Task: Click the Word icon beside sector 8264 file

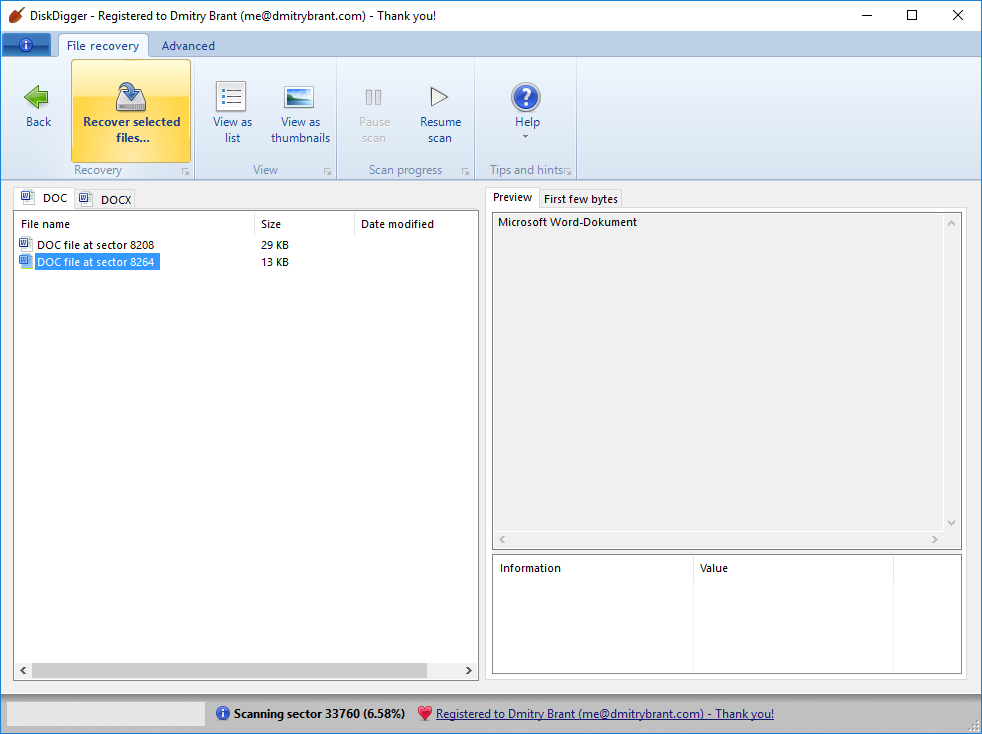Action: tap(26, 261)
